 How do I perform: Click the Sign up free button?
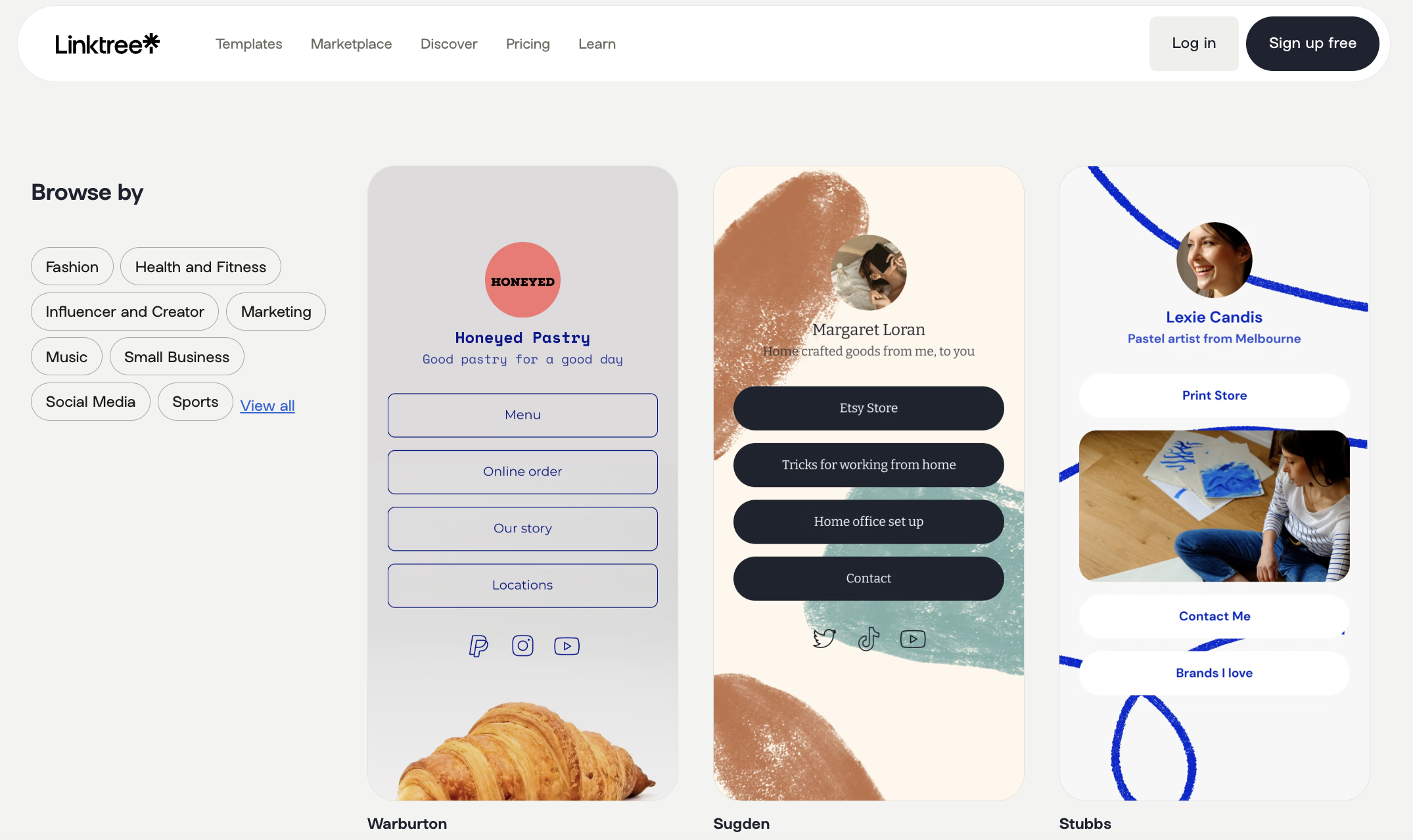(1312, 43)
